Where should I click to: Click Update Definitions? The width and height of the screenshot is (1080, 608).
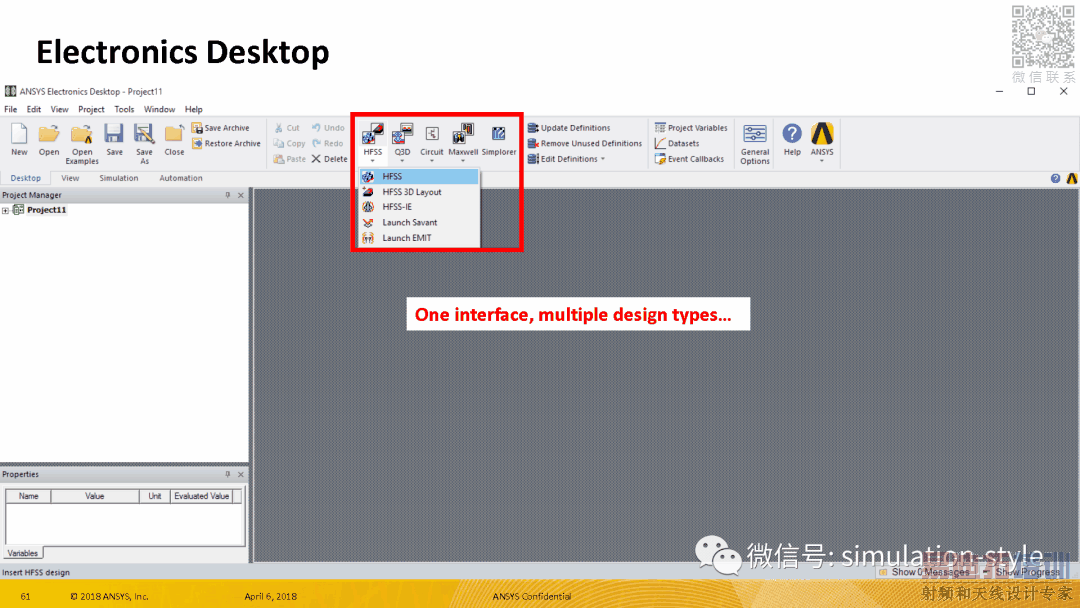point(569,128)
